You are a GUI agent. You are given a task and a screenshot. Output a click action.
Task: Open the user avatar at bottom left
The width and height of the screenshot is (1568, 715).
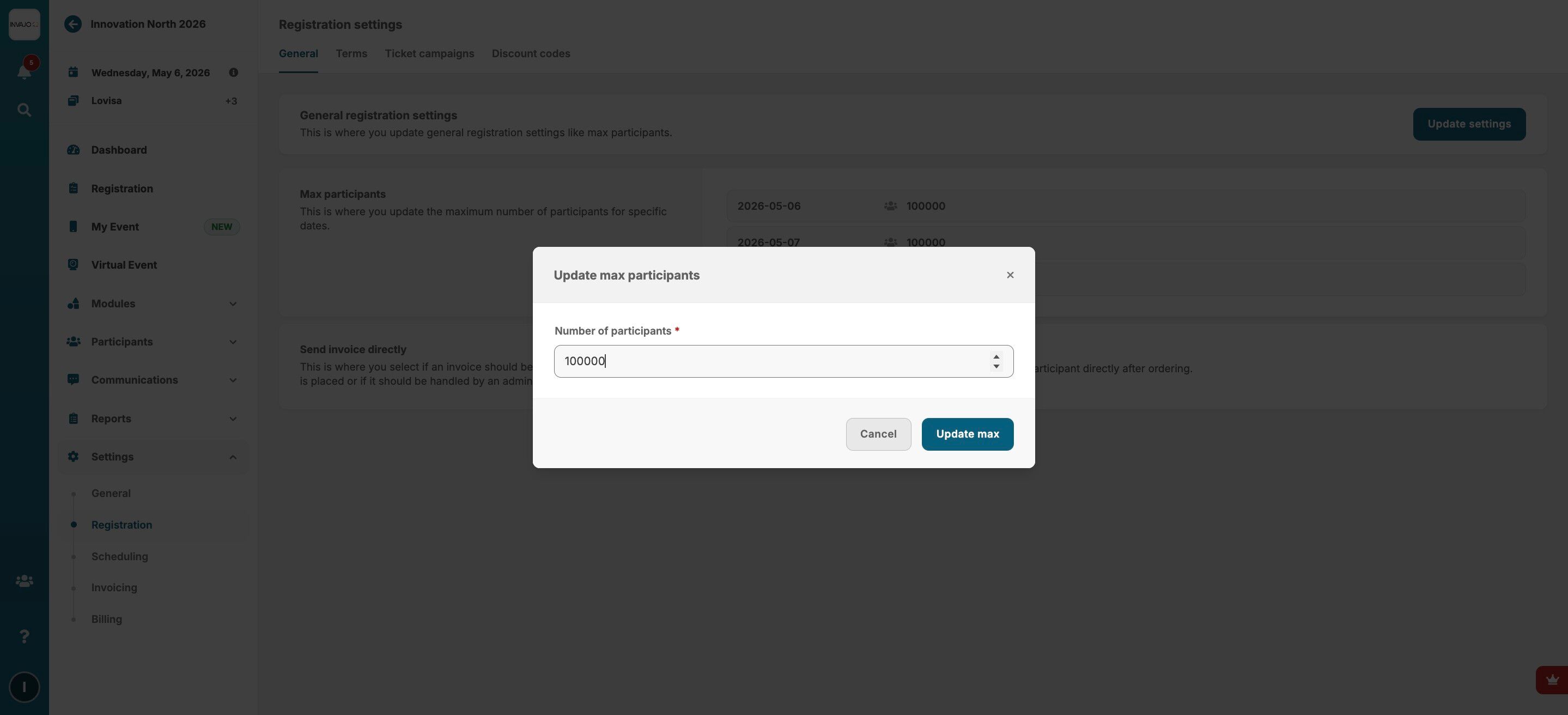[25, 687]
